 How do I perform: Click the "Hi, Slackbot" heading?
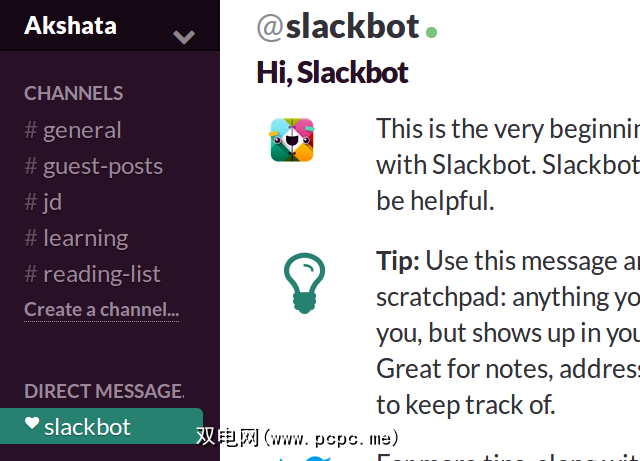pos(332,73)
